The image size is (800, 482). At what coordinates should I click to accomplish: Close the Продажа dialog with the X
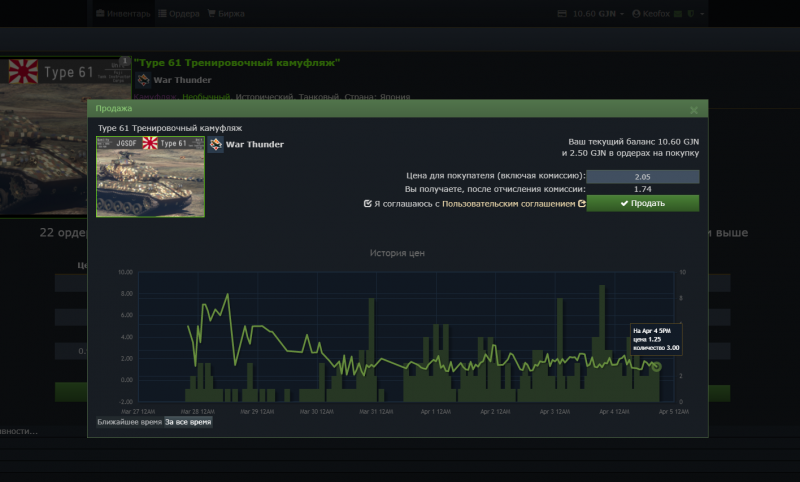pyautogui.click(x=694, y=110)
